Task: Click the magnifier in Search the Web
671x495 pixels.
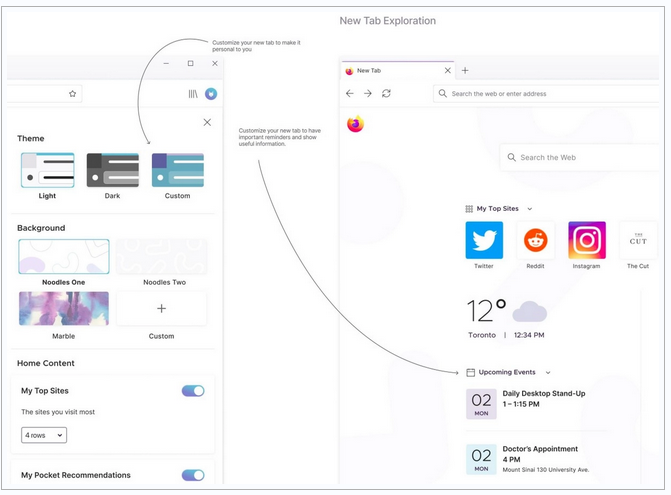Action: coord(511,157)
